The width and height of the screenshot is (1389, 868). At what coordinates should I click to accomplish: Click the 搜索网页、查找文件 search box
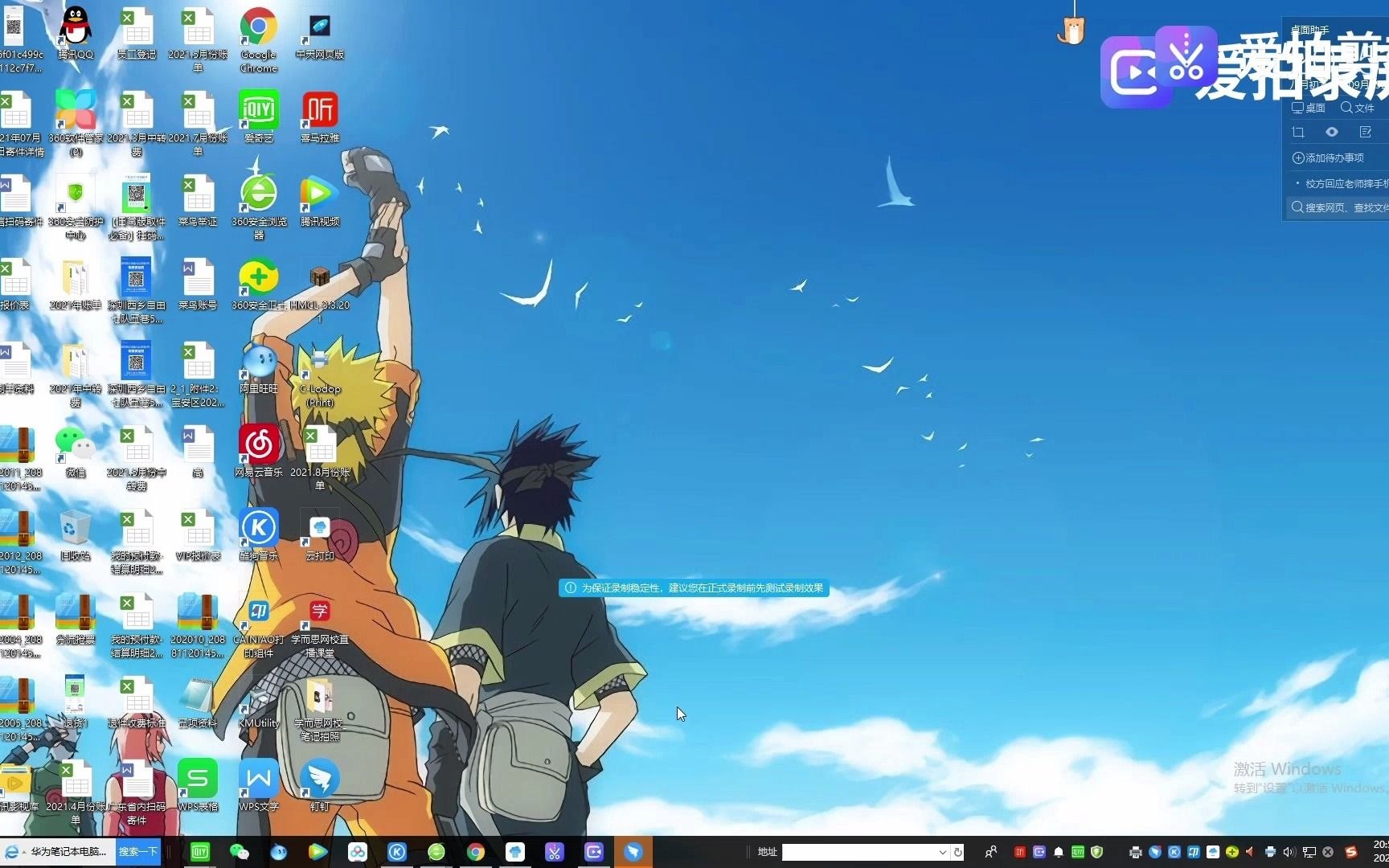[1338, 207]
